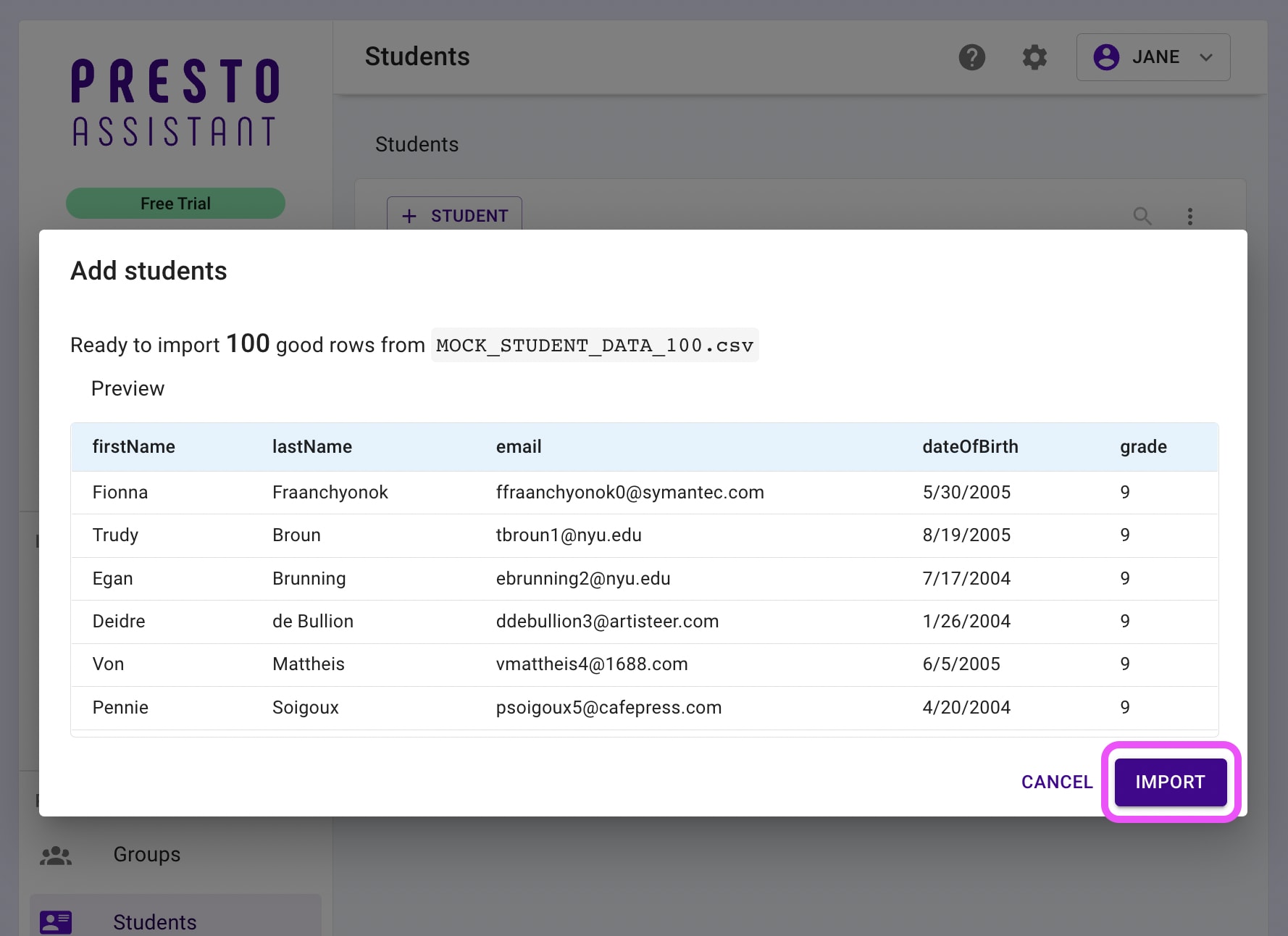This screenshot has width=1288, height=936.
Task: Click the Presto Assistant logo
Action: (175, 102)
